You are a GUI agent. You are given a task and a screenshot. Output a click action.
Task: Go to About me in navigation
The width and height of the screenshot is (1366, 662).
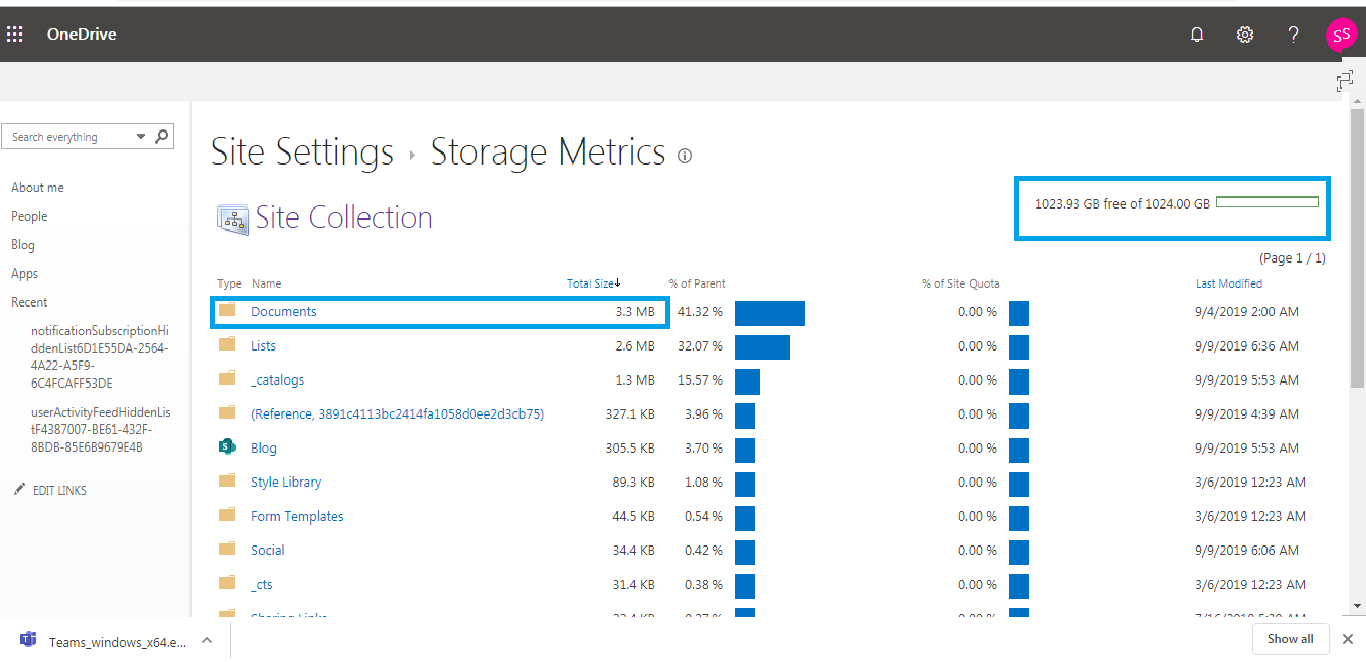pos(37,188)
